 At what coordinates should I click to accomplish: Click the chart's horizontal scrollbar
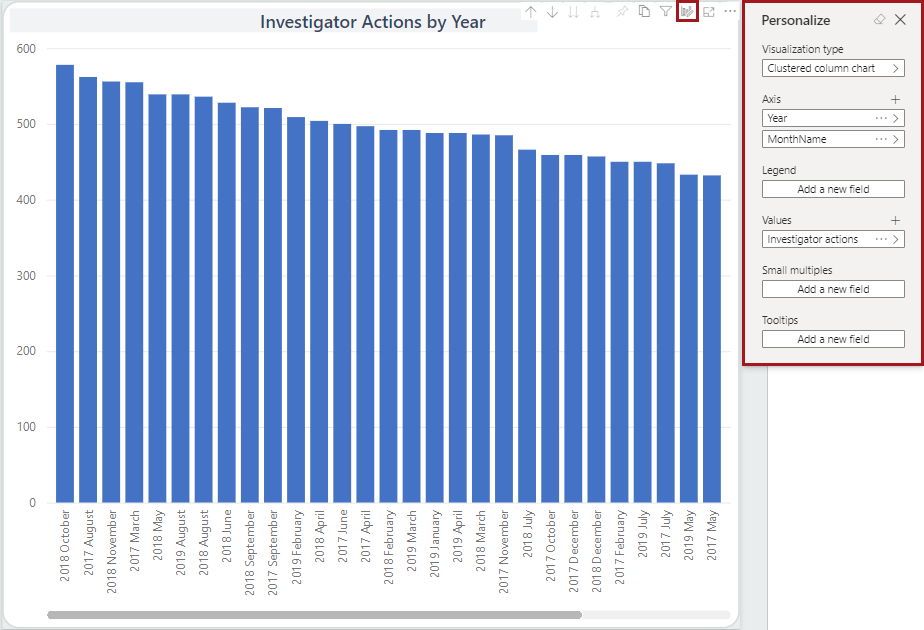click(x=314, y=615)
